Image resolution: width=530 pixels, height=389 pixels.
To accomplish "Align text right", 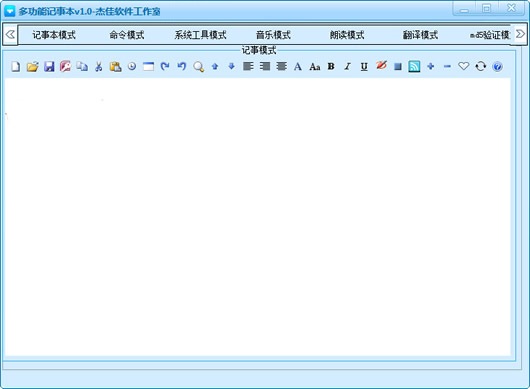I will (265, 66).
